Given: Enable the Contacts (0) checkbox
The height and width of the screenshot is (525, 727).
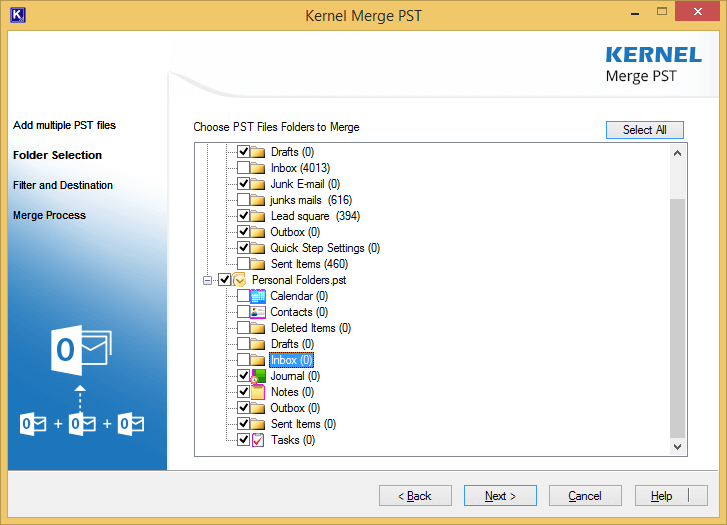Looking at the screenshot, I should click(x=243, y=311).
